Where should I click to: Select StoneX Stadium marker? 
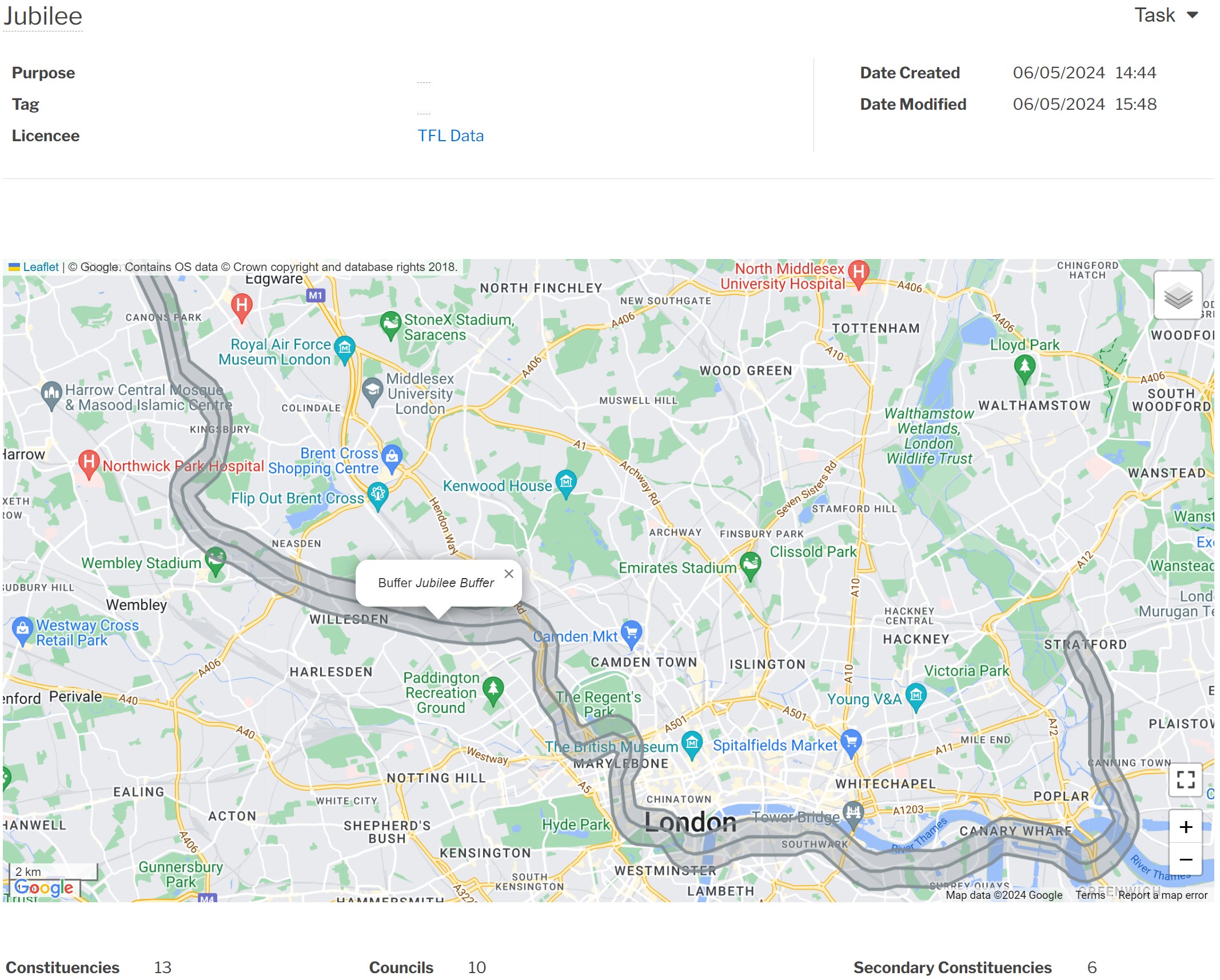(x=390, y=325)
